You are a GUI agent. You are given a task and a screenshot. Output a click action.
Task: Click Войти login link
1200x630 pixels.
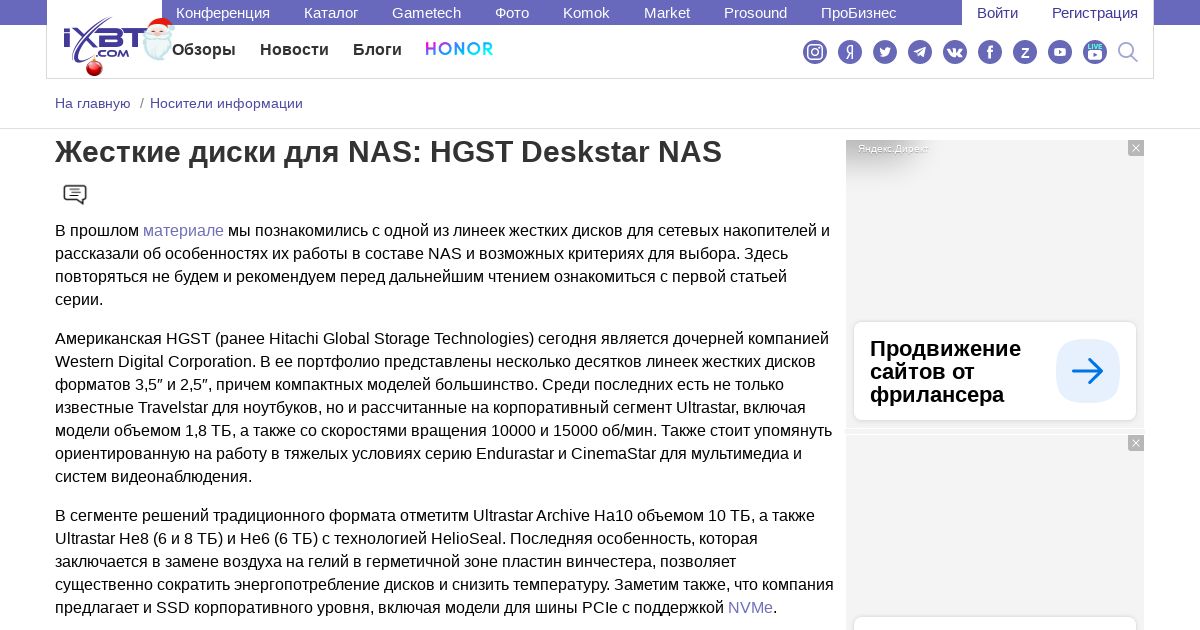[998, 13]
